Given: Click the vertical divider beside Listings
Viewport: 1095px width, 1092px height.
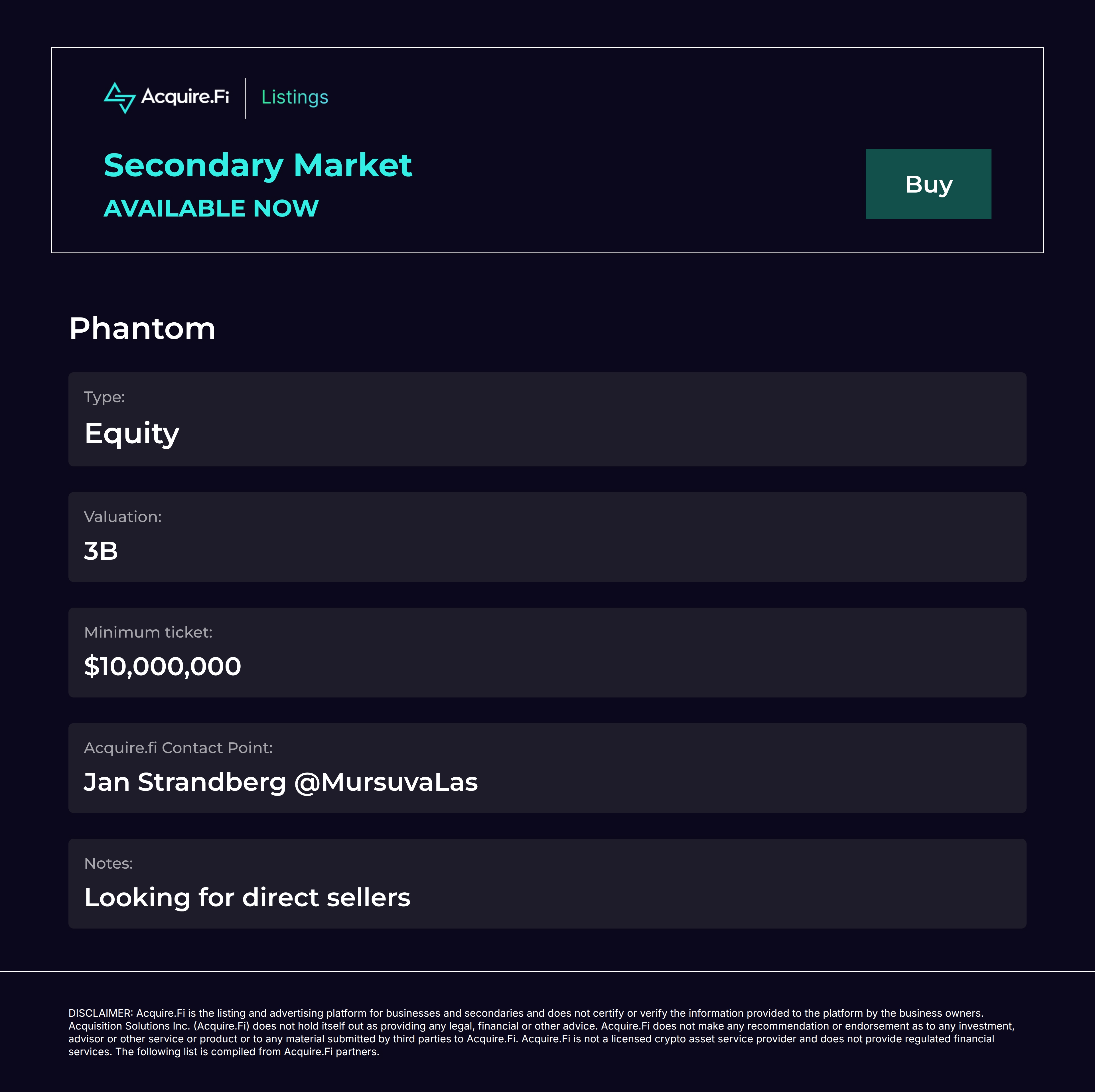Looking at the screenshot, I should pyautogui.click(x=246, y=98).
